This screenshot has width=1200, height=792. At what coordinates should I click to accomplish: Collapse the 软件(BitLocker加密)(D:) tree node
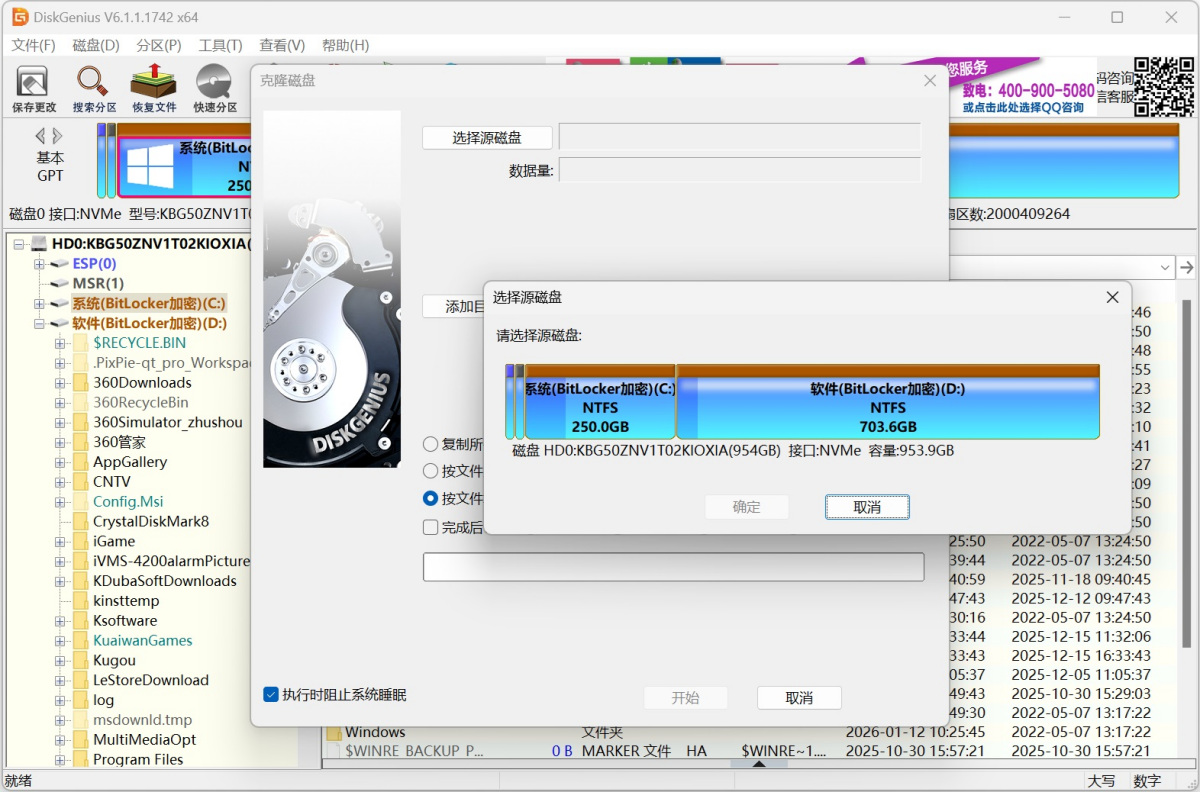pyautogui.click(x=39, y=324)
